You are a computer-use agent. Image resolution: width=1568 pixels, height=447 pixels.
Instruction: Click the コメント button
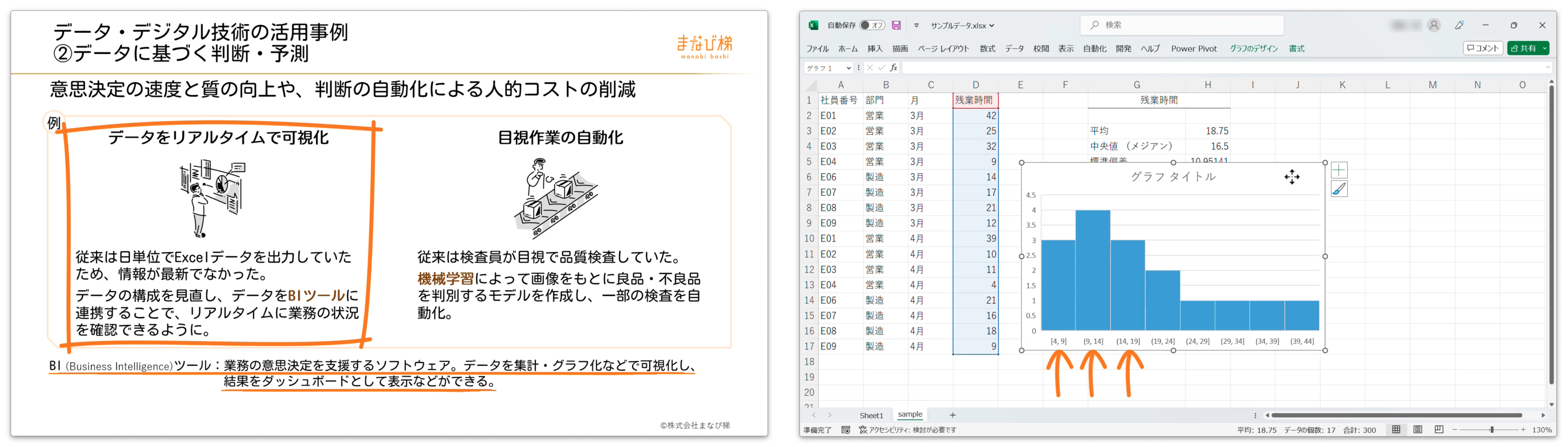[1483, 49]
